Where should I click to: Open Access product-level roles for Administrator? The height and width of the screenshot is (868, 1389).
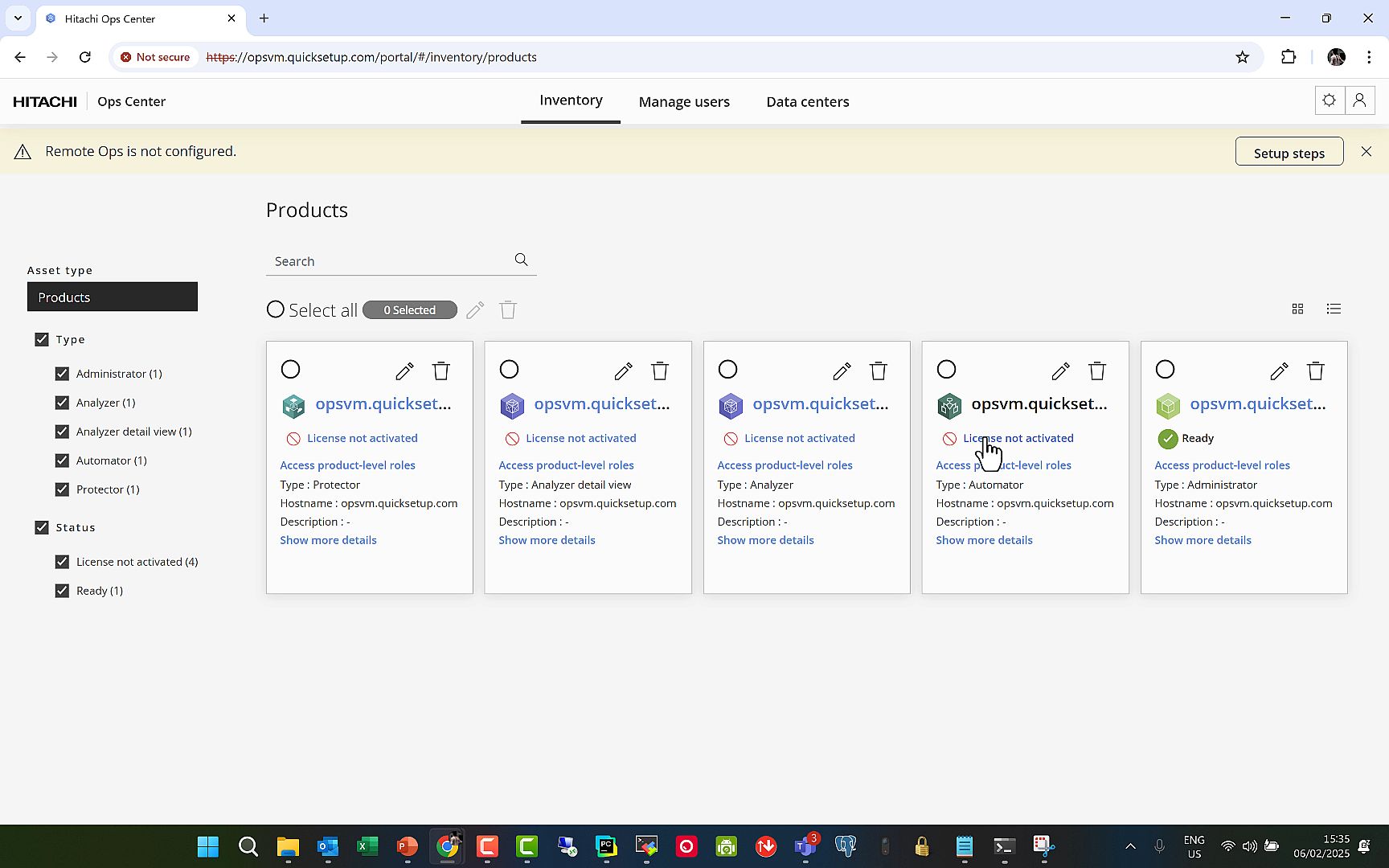coord(1222,465)
